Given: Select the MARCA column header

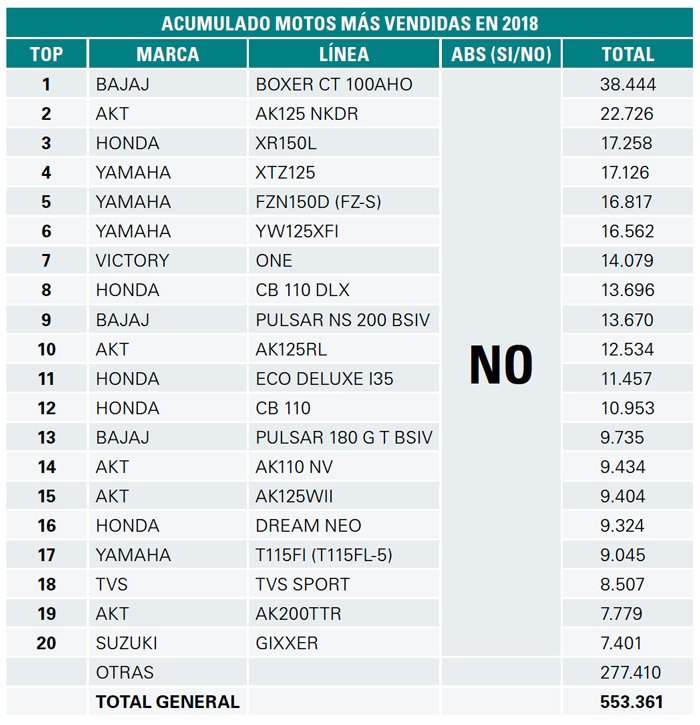Looking at the screenshot, I should click(x=168, y=54).
